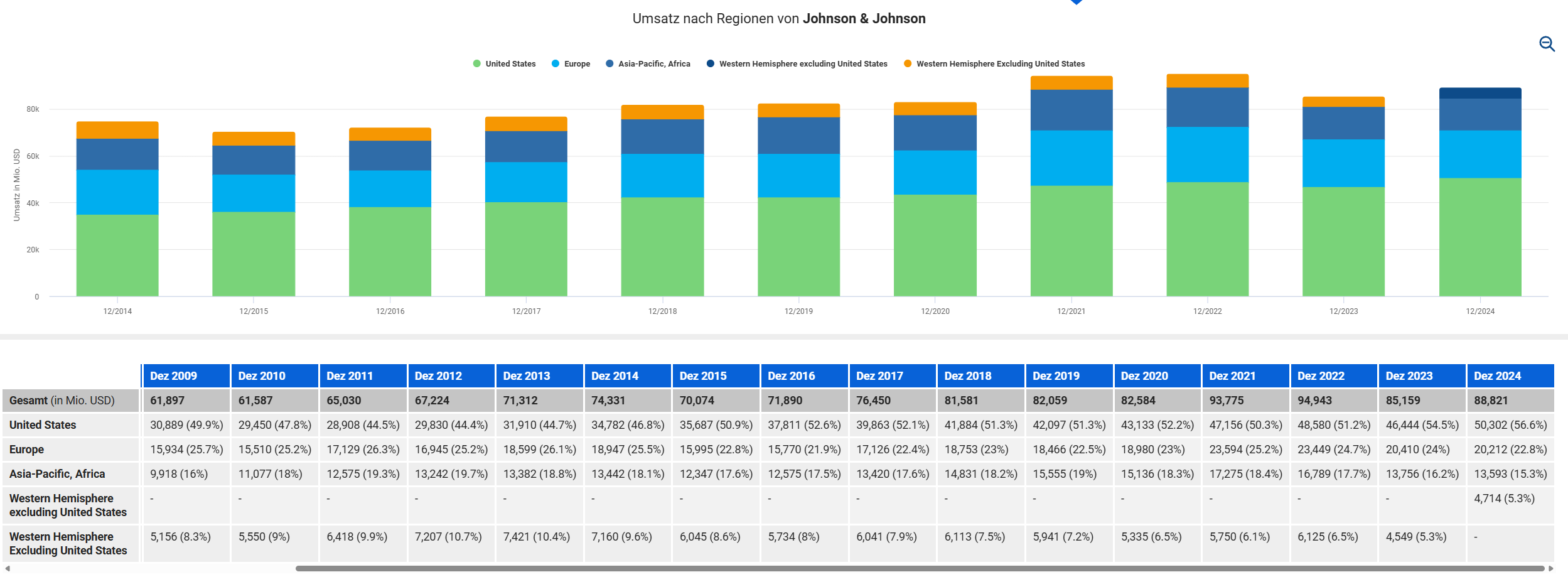Click the 12/2018 x-axis label
The height and width of the screenshot is (577, 1568).
(662, 311)
